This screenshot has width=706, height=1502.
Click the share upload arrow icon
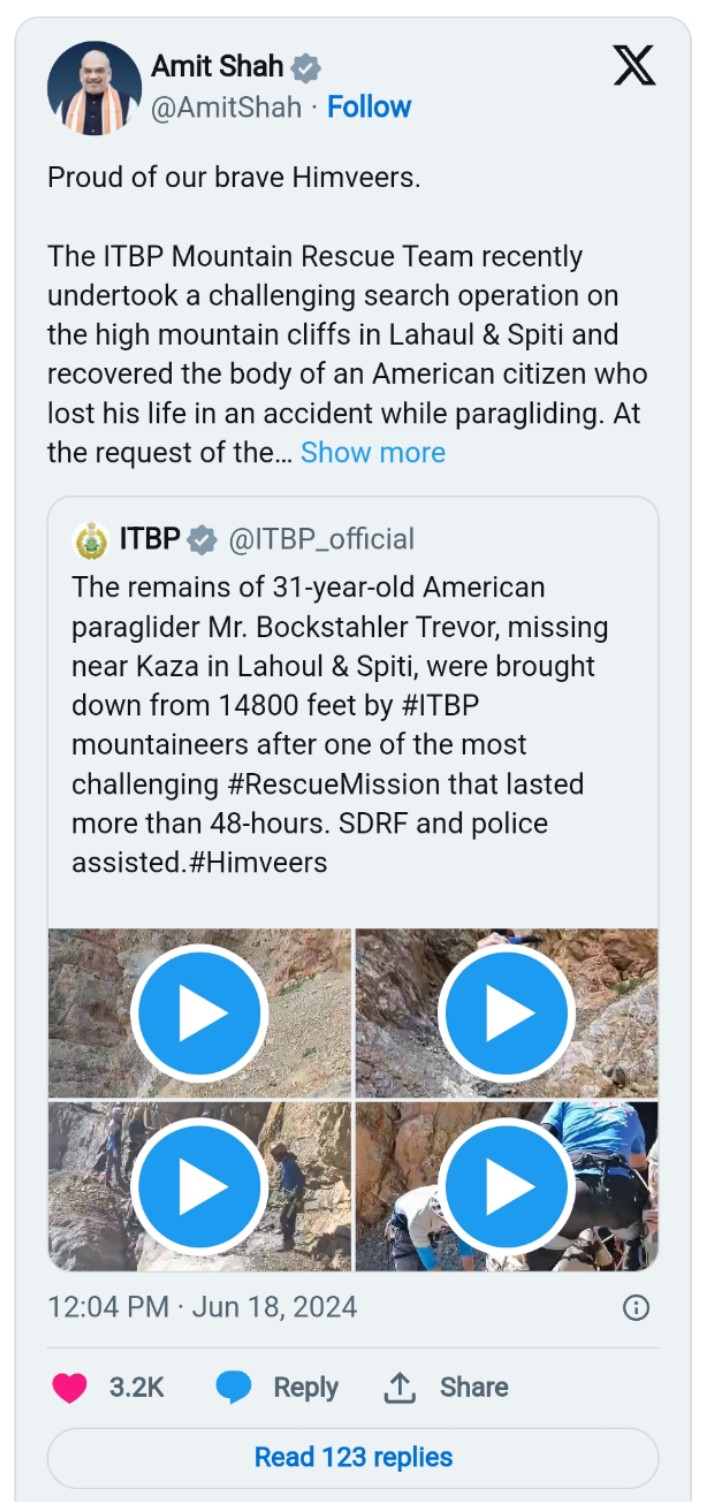click(399, 1387)
